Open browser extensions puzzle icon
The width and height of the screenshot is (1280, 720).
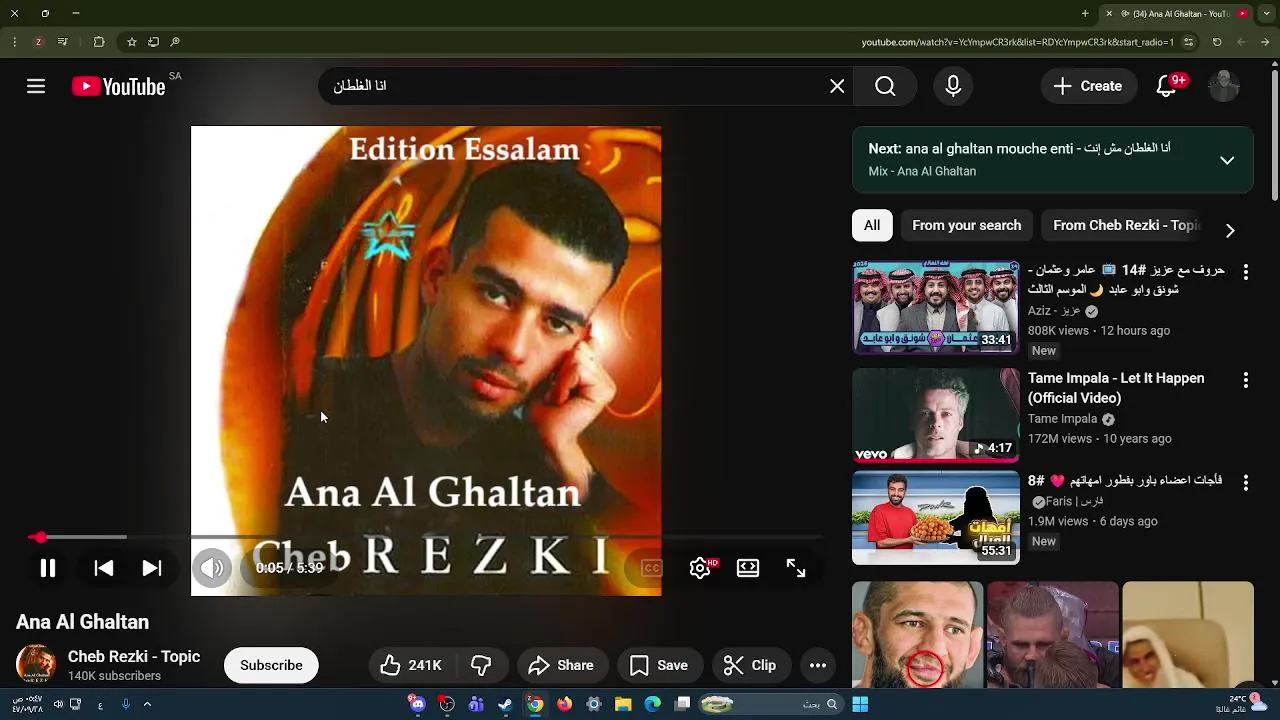pyautogui.click(x=98, y=42)
